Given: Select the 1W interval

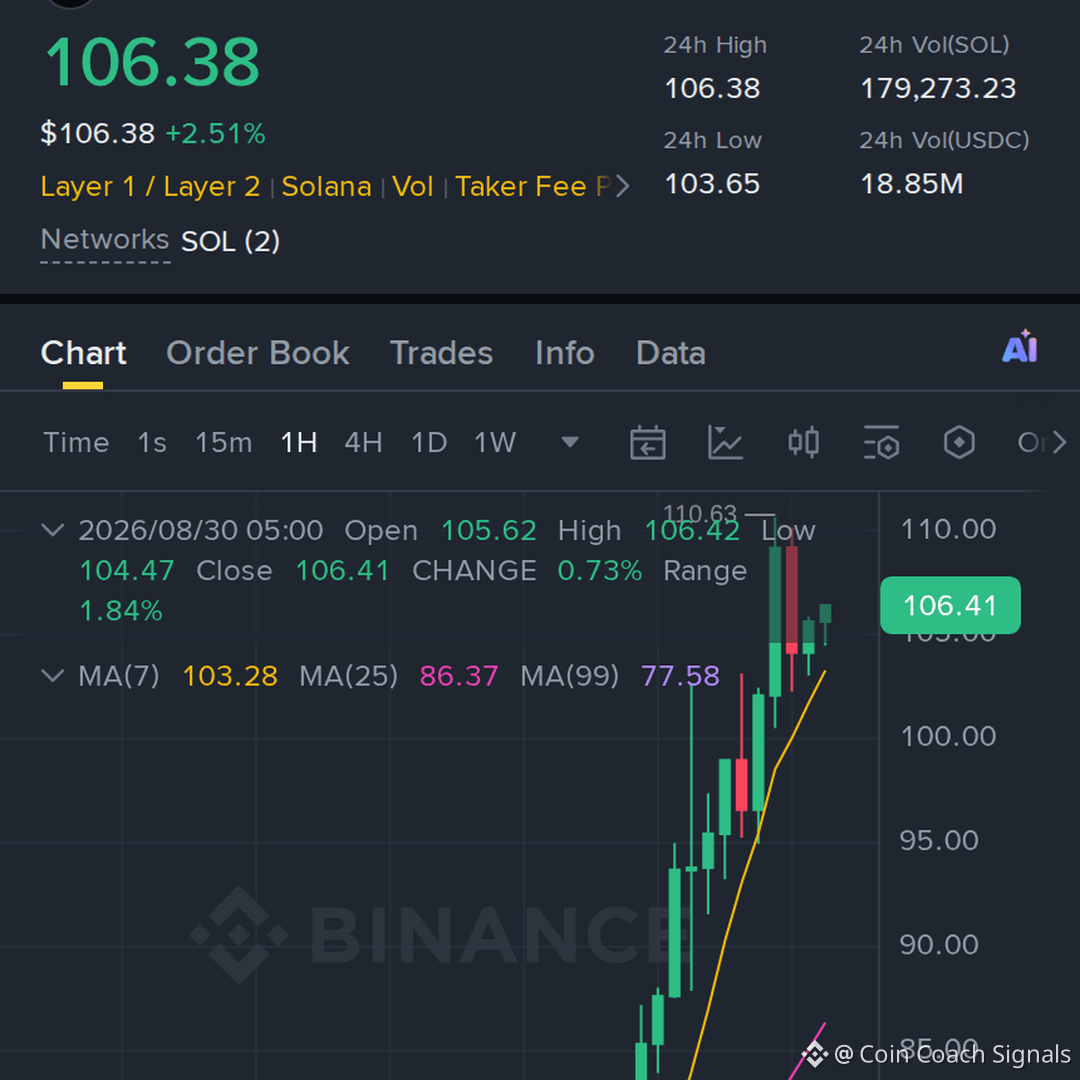Looking at the screenshot, I should tap(495, 442).
